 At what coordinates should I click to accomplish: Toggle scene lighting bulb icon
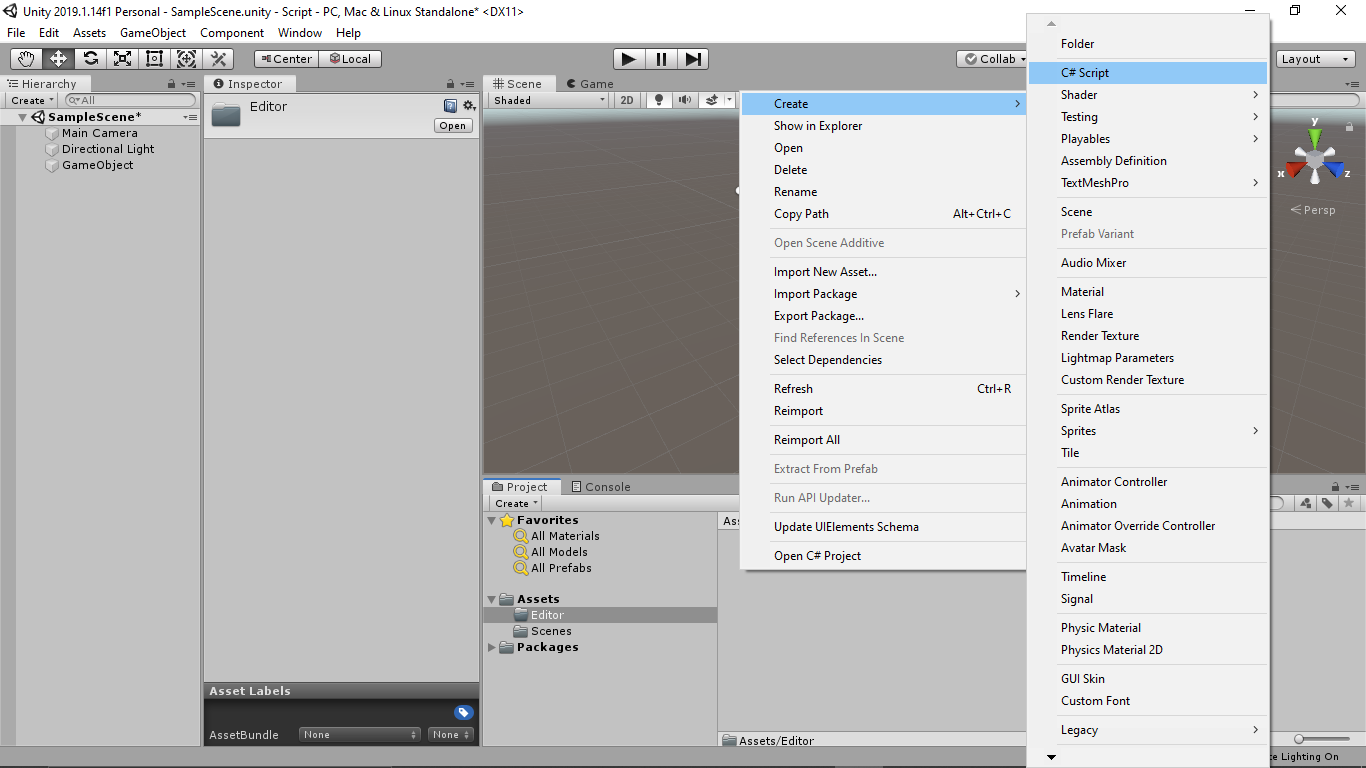click(x=659, y=100)
